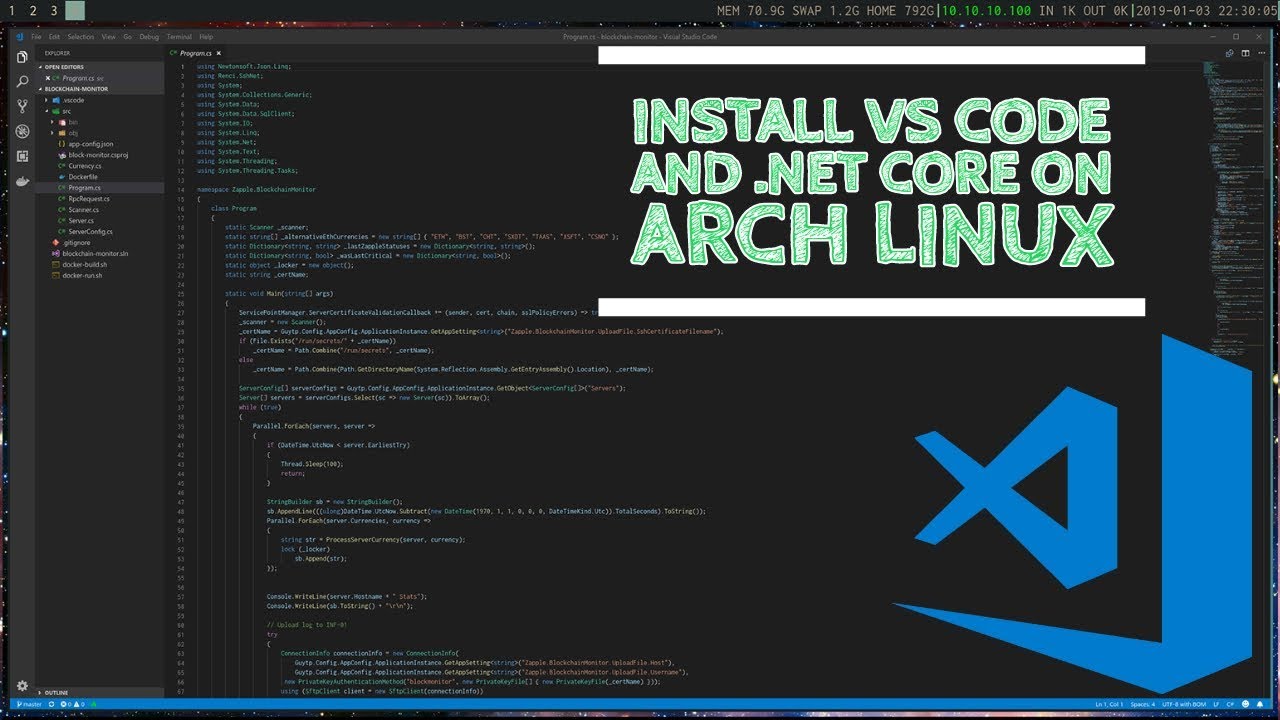Screen dimensions: 1280x720
Task: Open the Edit menu
Action: tap(54, 37)
